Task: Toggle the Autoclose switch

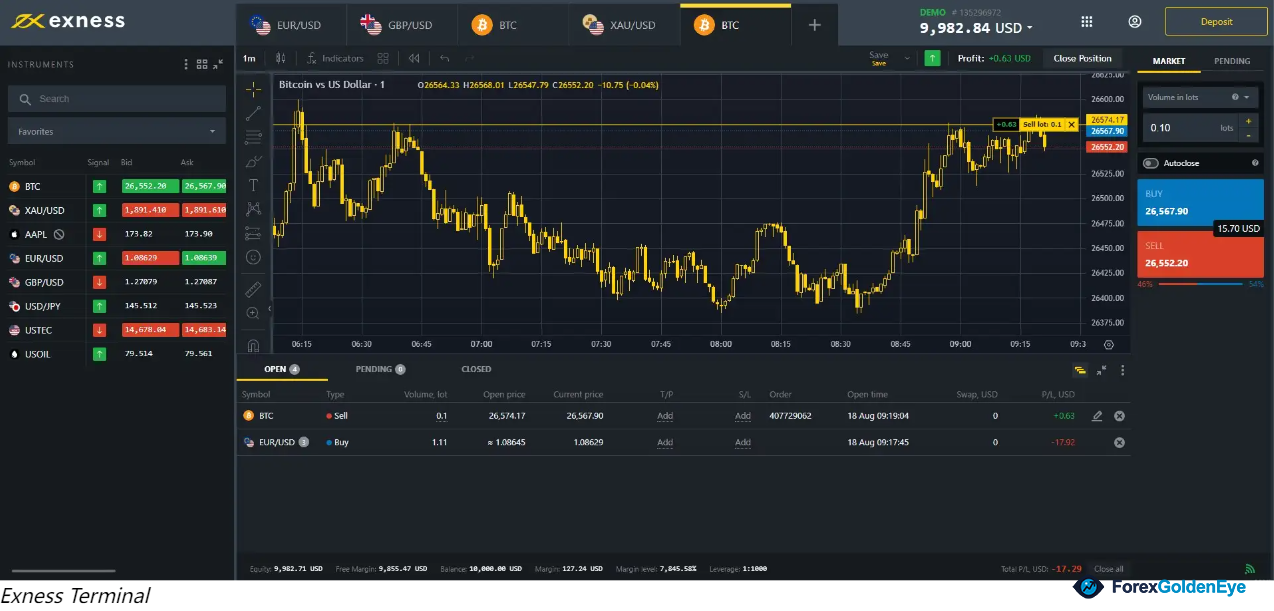Action: coord(1151,163)
